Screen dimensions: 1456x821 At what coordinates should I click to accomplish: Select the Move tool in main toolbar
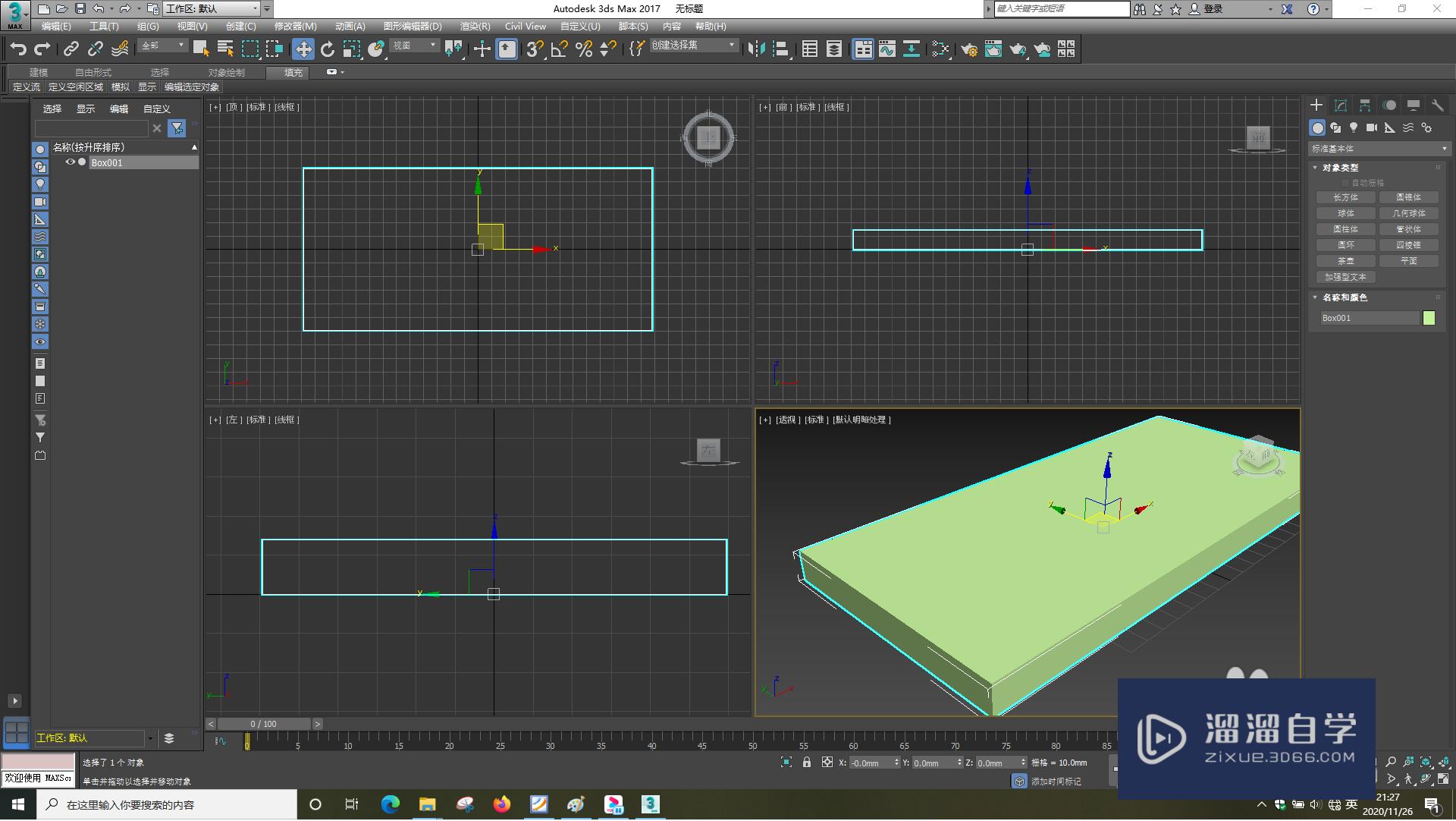pyautogui.click(x=303, y=49)
